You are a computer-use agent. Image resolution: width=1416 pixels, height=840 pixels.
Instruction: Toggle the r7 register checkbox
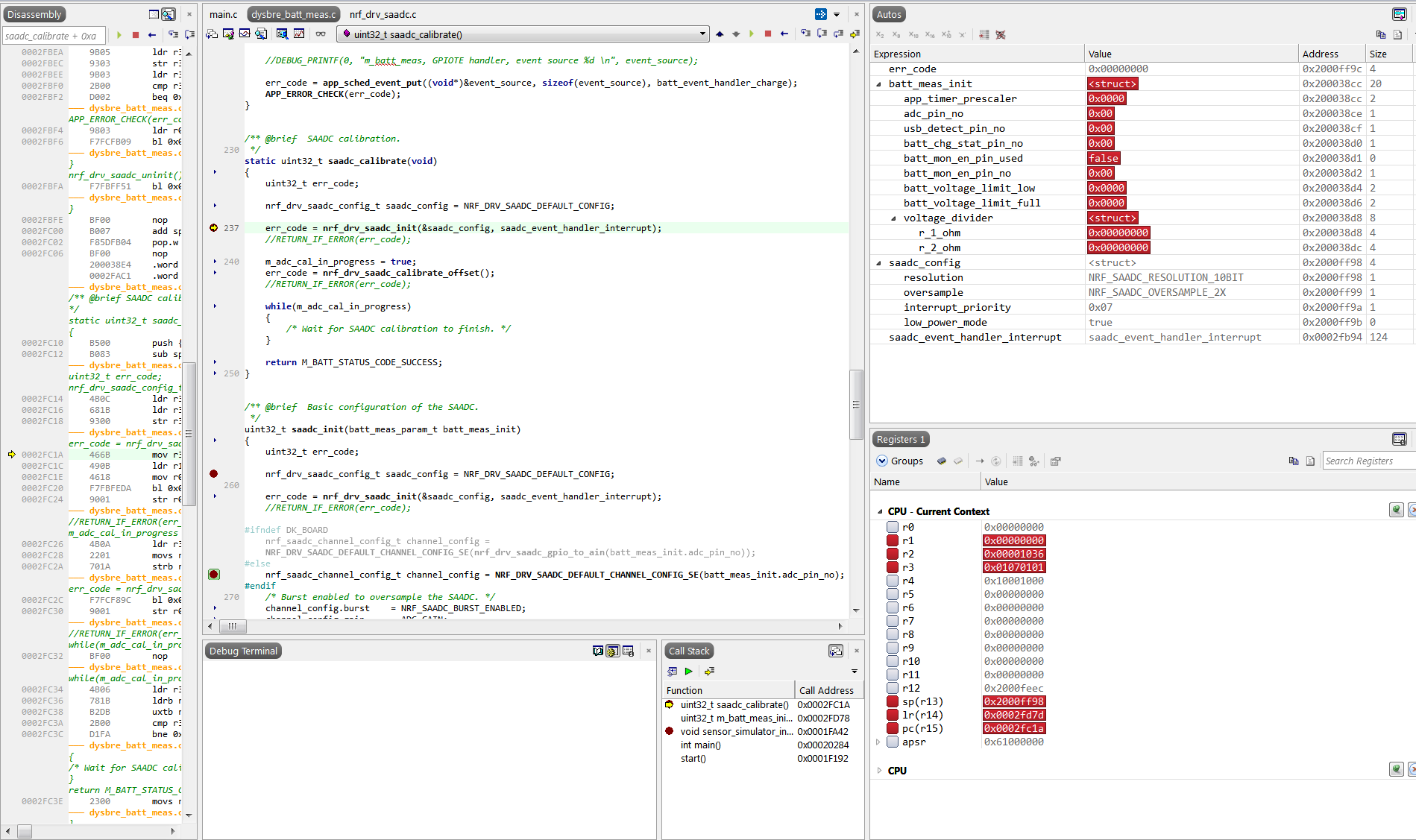point(892,621)
